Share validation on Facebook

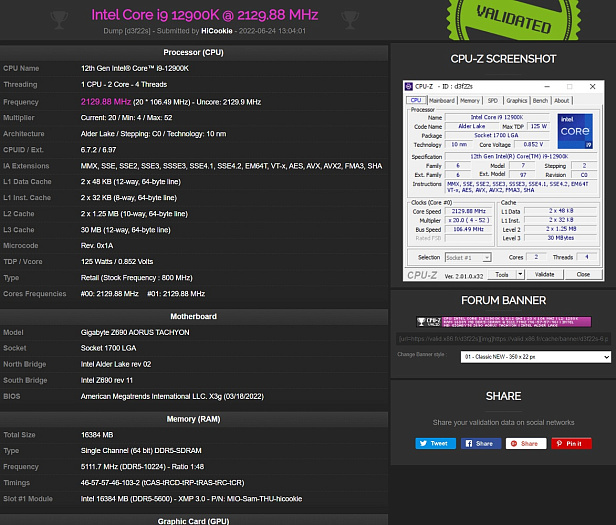(x=481, y=443)
